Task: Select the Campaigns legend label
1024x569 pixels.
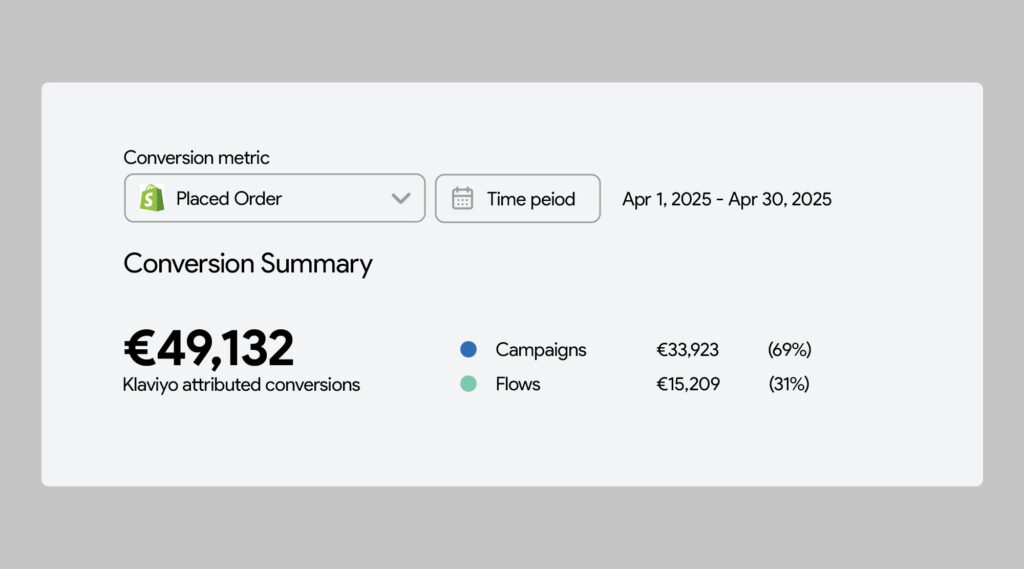Action: click(x=541, y=350)
